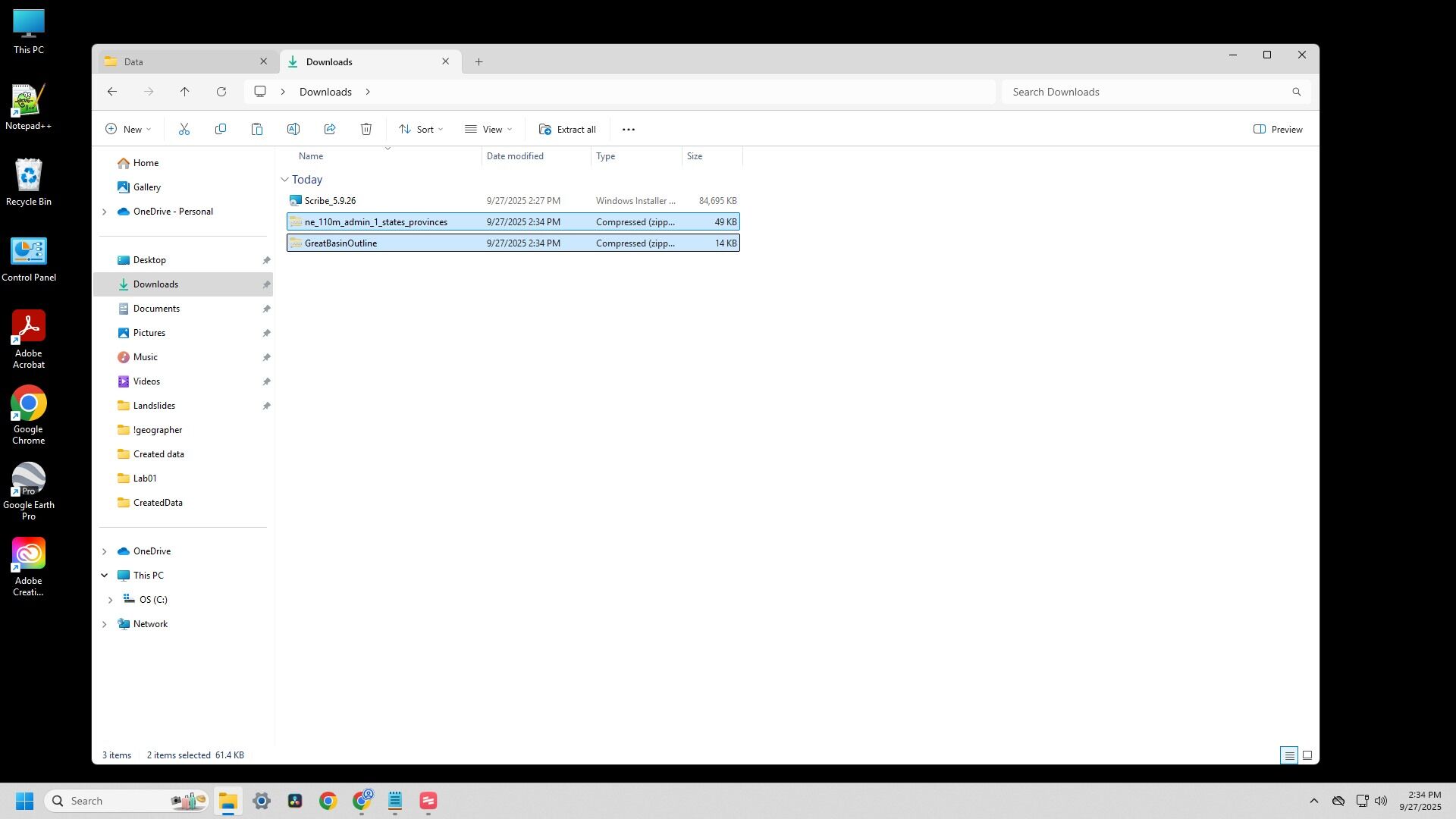1456x819 pixels.
Task: Open Google Chrome from the taskbar
Action: 328,802
